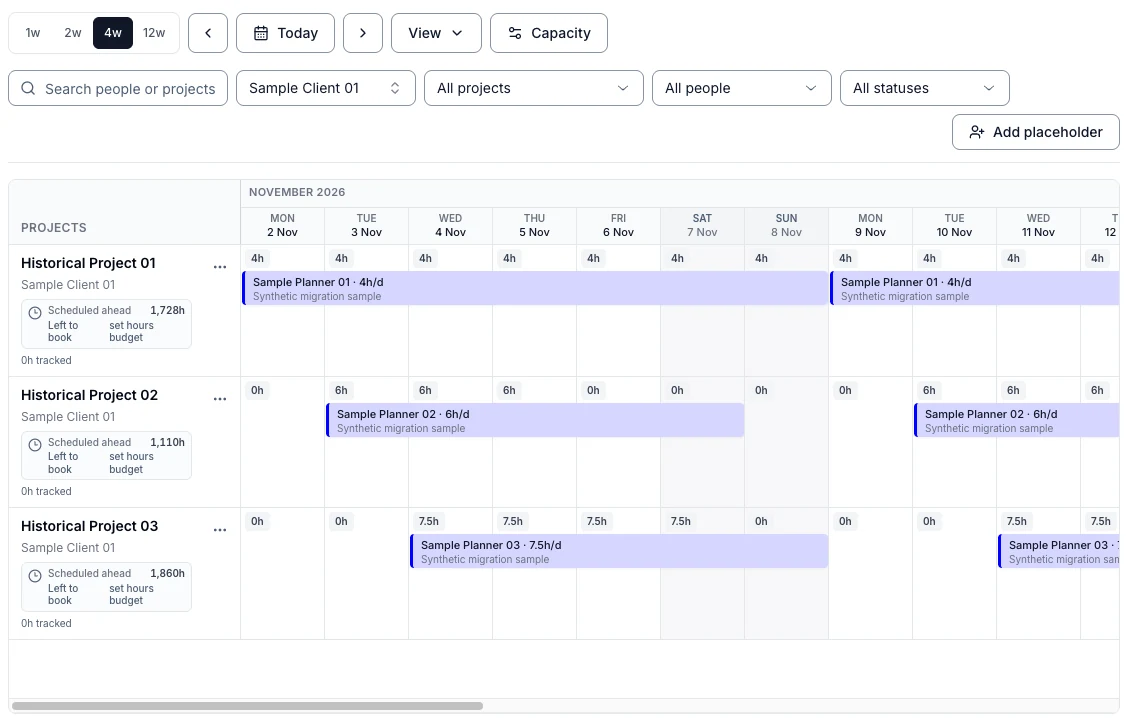Click the 7.5h badge for Project 03 on 4 Nov
This screenshot has width=1128, height=718.
point(429,521)
